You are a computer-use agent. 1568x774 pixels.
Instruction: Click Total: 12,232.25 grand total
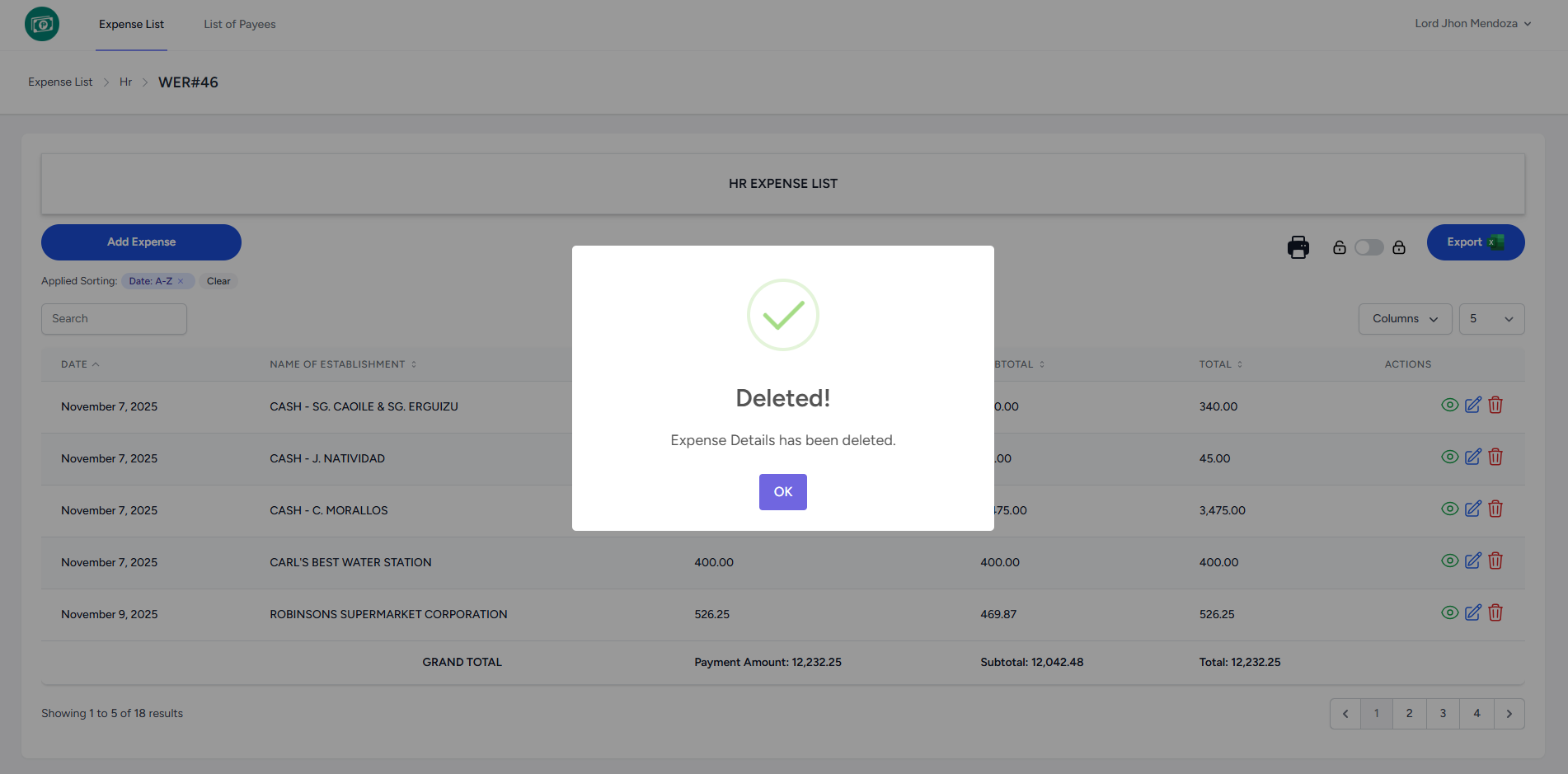1240,663
